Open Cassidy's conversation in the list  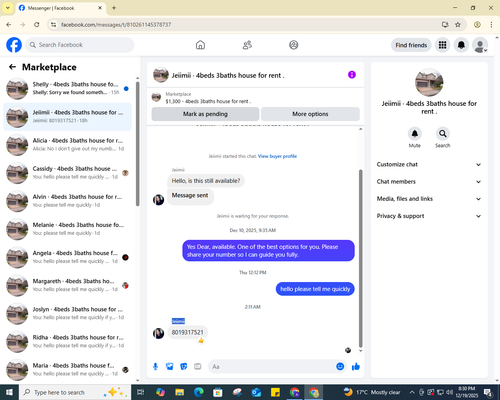67,173
